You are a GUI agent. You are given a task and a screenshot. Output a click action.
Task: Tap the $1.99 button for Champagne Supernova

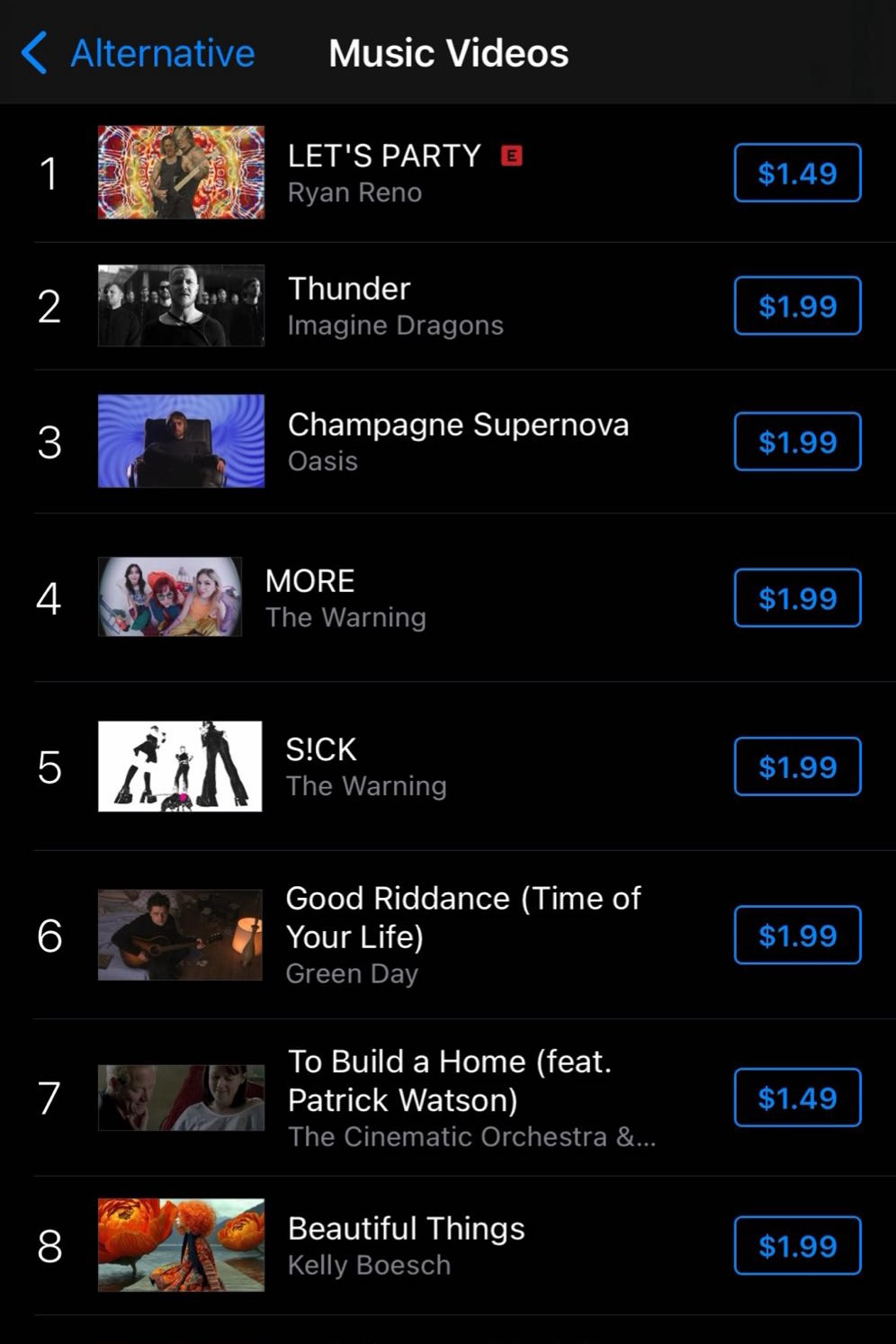[797, 442]
